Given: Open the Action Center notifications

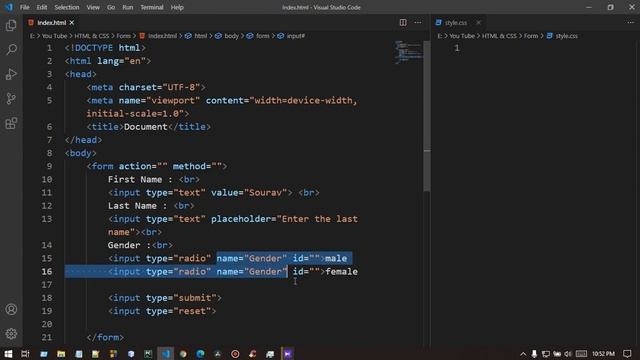Looking at the screenshot, I should (627, 354).
